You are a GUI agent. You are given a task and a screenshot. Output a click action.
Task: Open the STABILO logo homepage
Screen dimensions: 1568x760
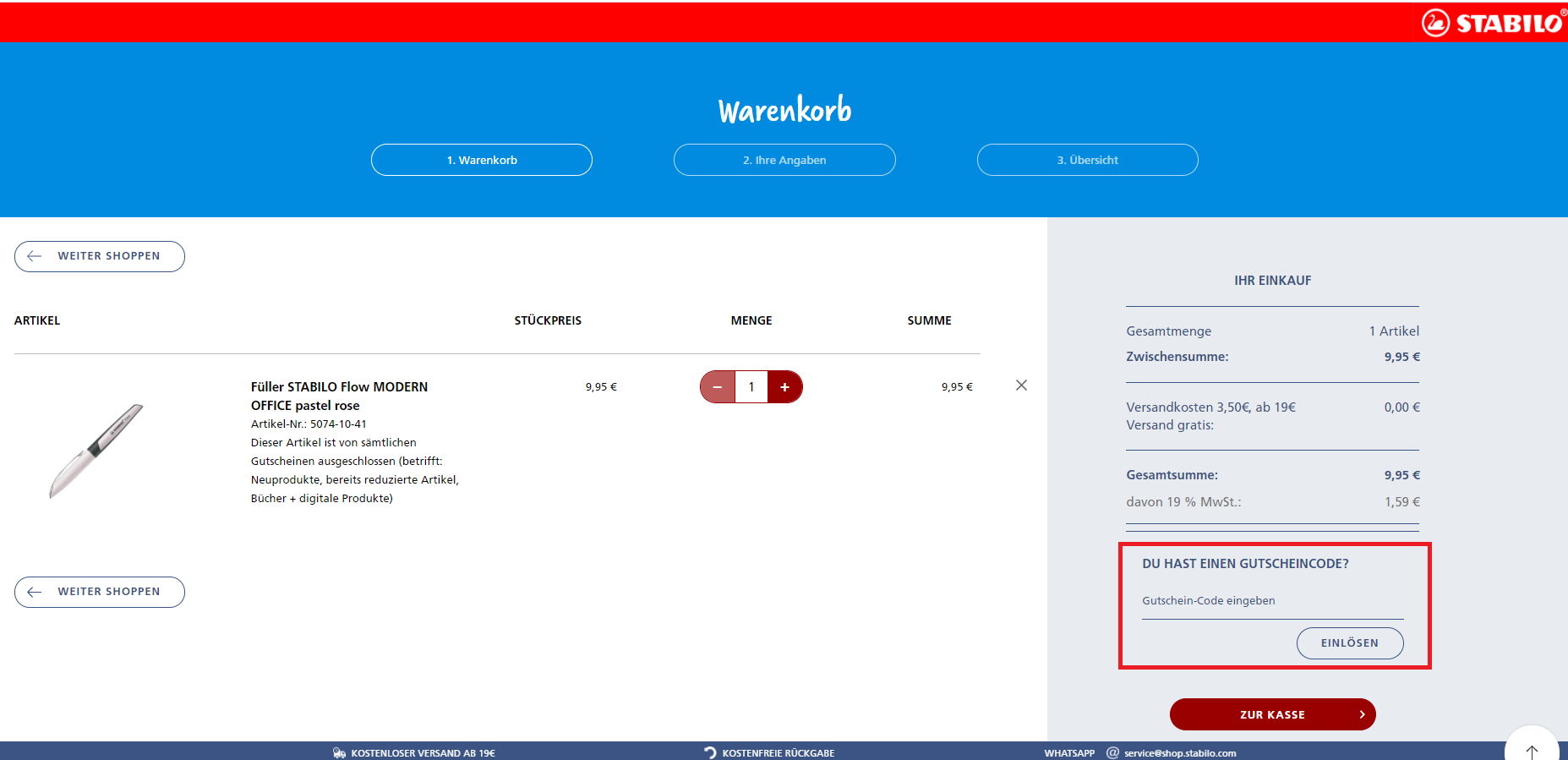click(x=1494, y=23)
